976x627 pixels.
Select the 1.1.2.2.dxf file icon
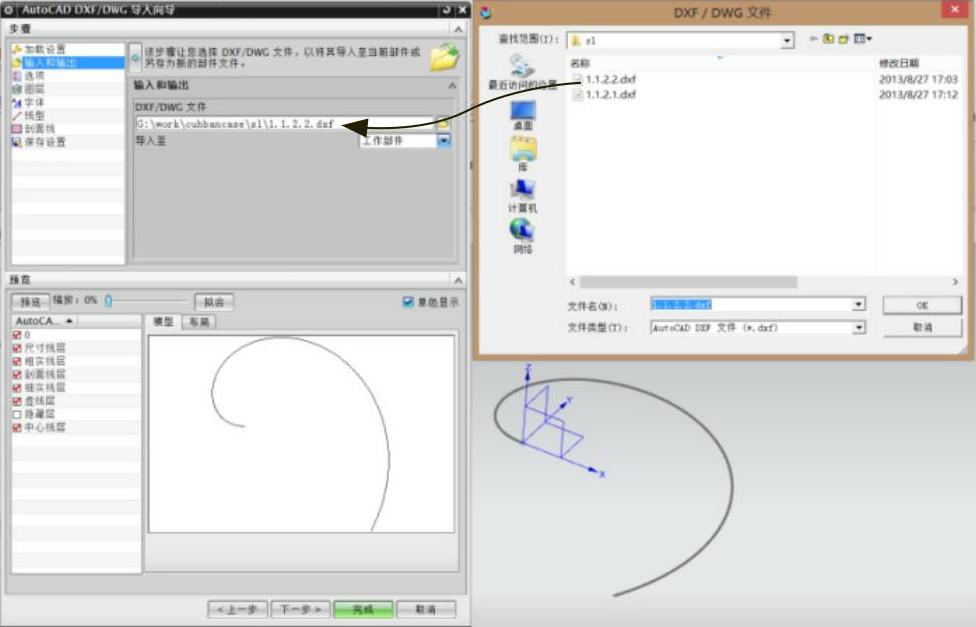click(578, 79)
